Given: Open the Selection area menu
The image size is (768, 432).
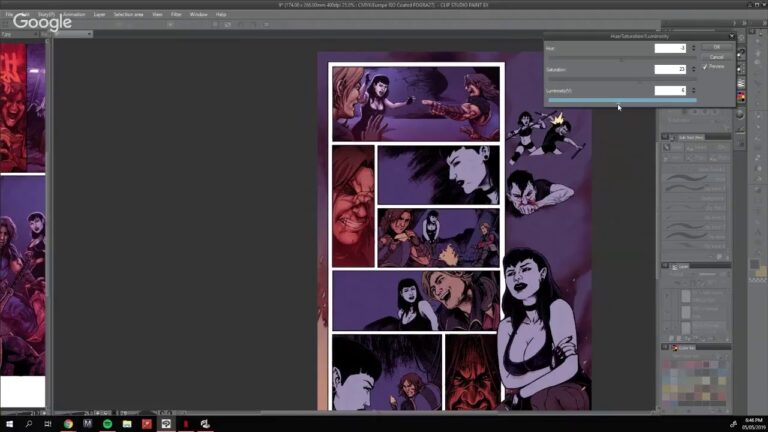Looking at the screenshot, I should pos(128,15).
